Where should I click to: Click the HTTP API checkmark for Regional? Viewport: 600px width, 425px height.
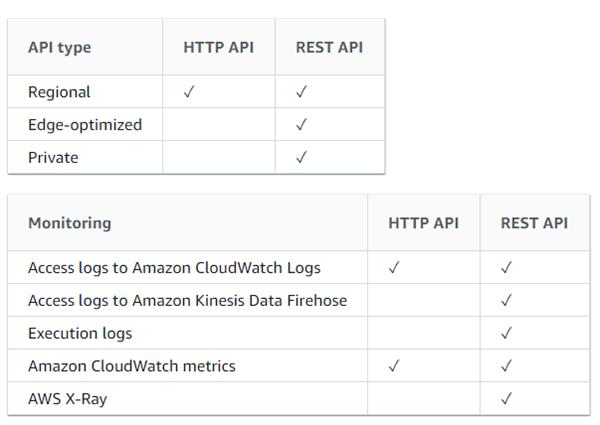tap(189, 92)
